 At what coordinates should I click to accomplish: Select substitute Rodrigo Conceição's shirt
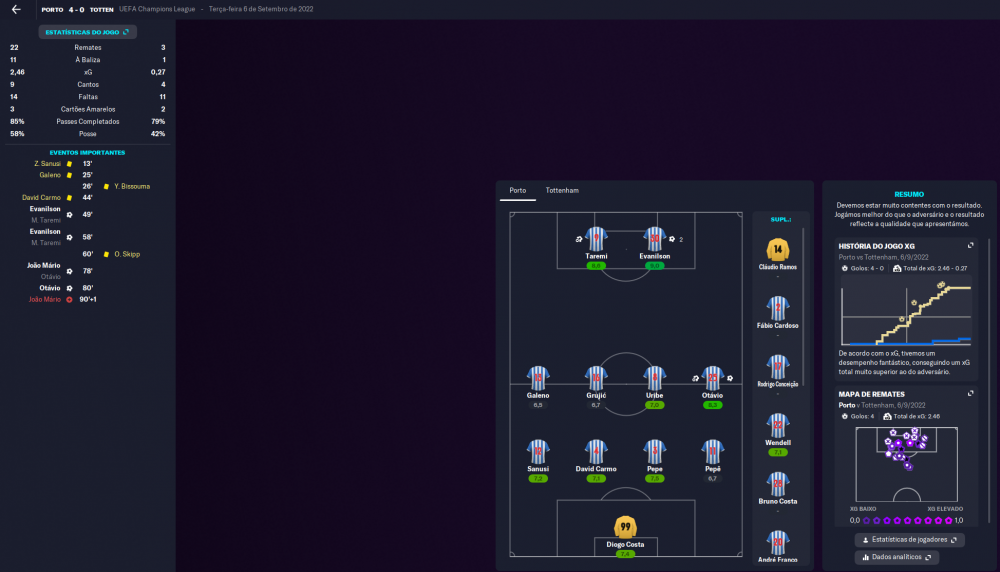pyautogui.click(x=777, y=367)
